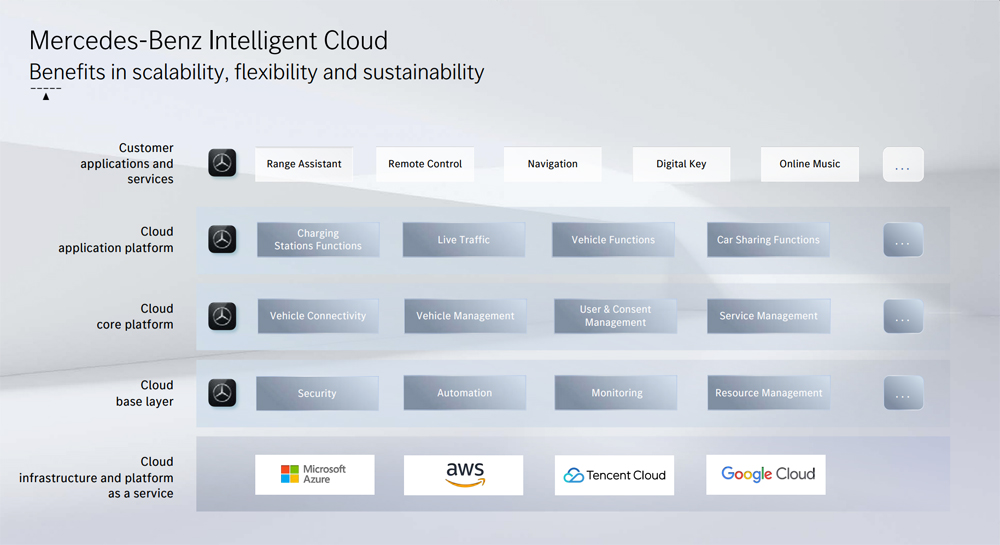Image resolution: width=1000 pixels, height=545 pixels.
Task: Choose the Tencent Cloud logo tile
Action: click(614, 474)
